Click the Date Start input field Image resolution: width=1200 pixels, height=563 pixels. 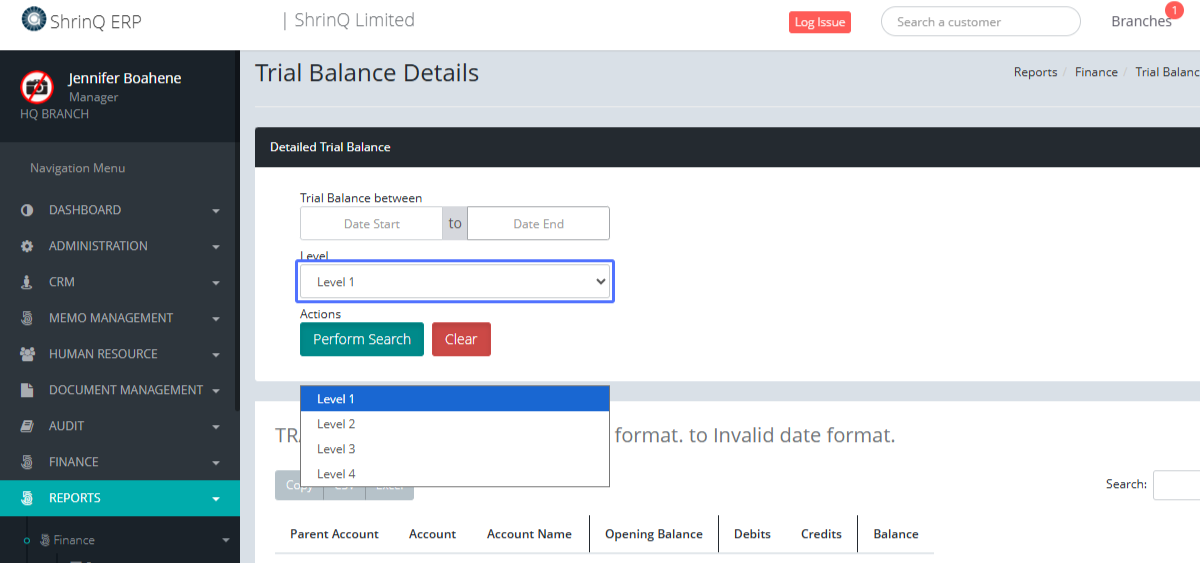click(x=371, y=224)
